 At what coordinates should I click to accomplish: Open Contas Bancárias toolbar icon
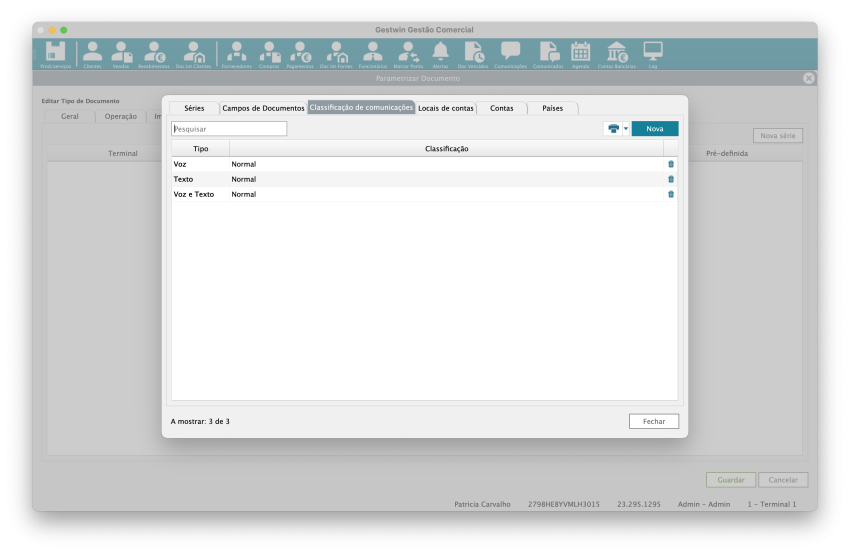tap(617, 54)
